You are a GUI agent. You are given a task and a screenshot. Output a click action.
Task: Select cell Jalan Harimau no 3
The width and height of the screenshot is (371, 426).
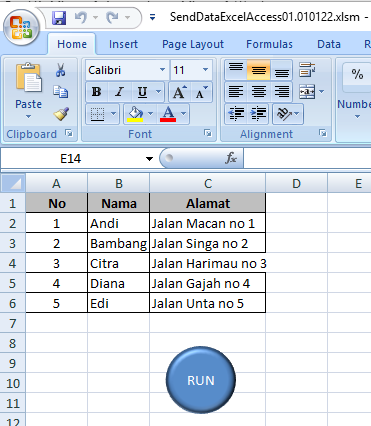coord(208,263)
